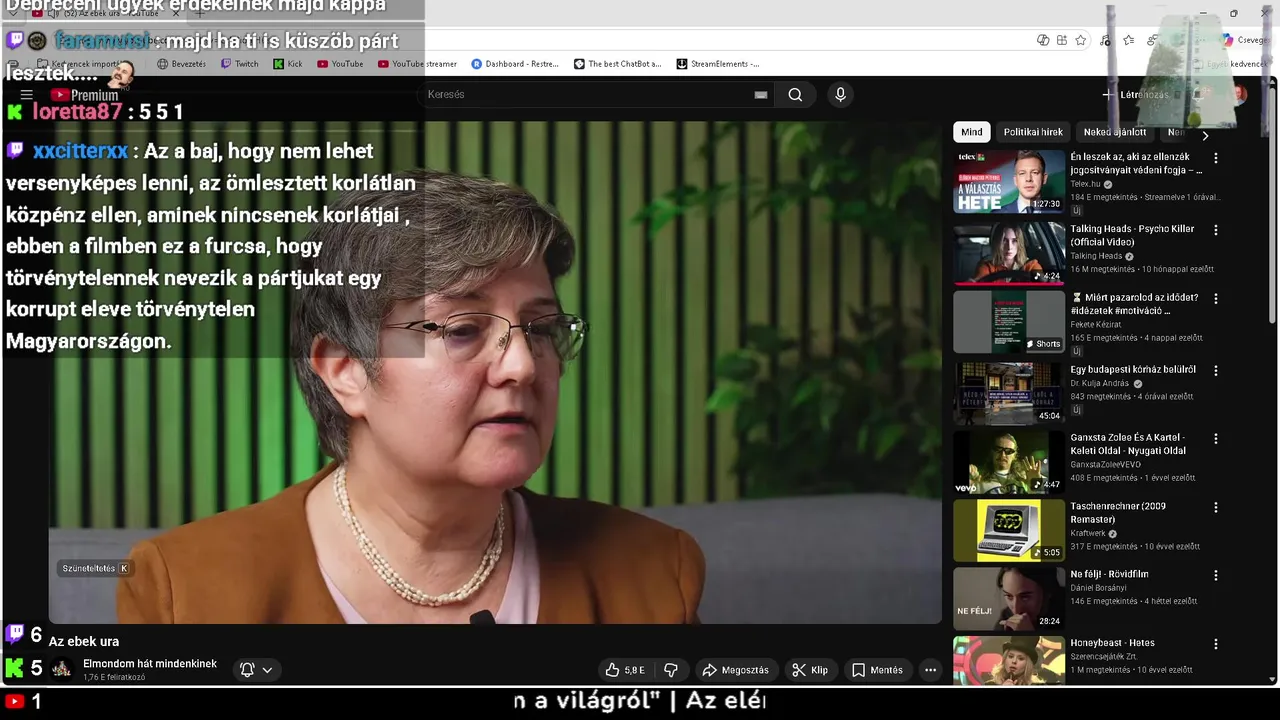Select the Mind filter chip
This screenshot has width=1280, height=720.
[972, 132]
